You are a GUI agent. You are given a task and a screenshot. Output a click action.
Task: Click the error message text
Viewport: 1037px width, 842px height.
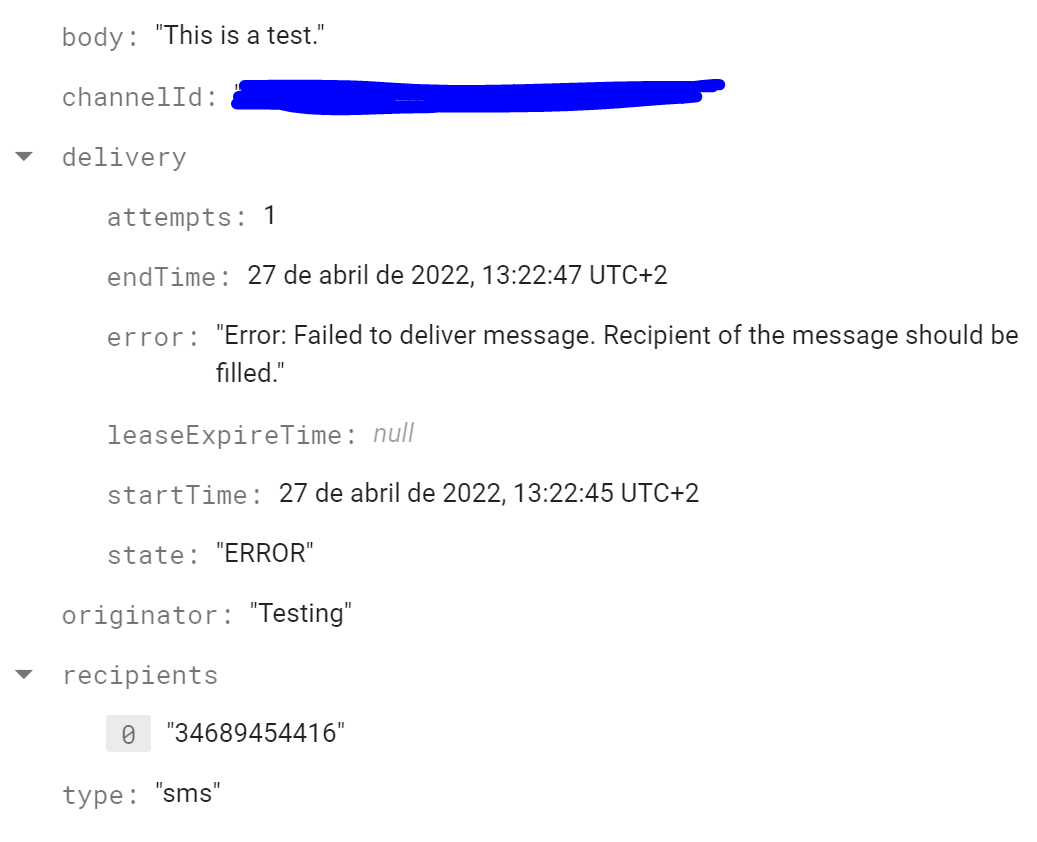pyautogui.click(x=616, y=354)
